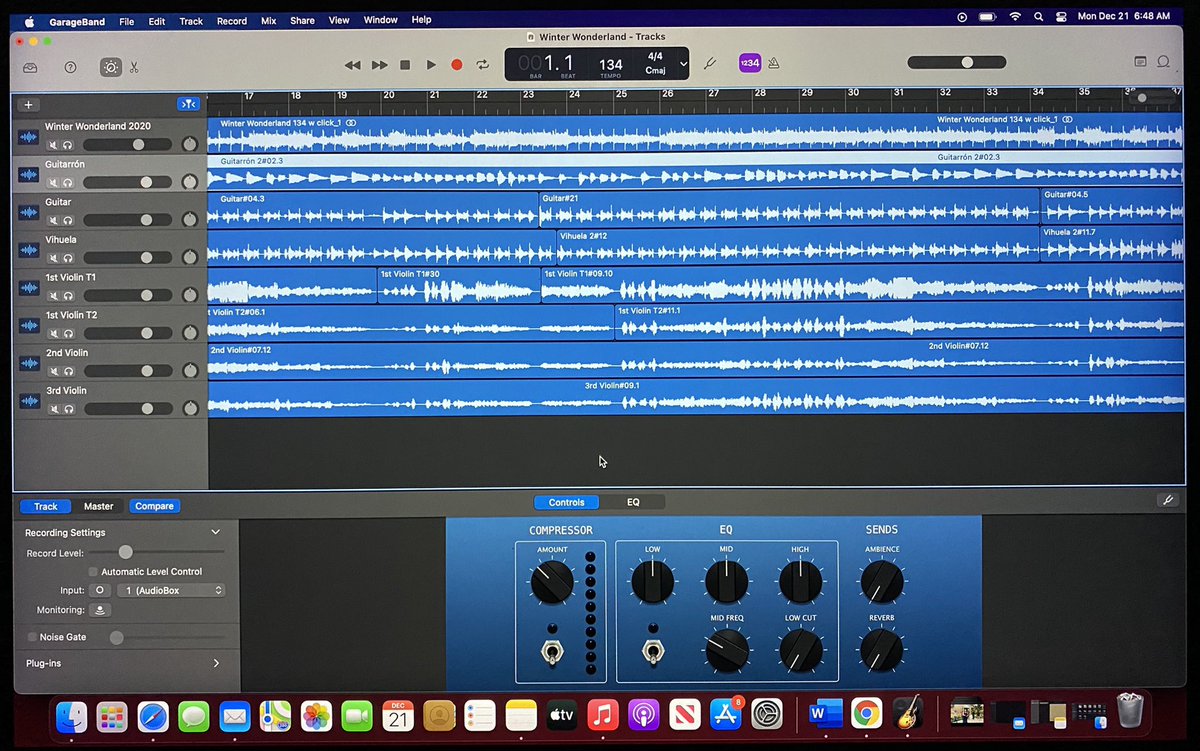Image resolution: width=1200 pixels, height=751 pixels.
Task: Mute the 2nd Violin track
Action: coord(54,371)
